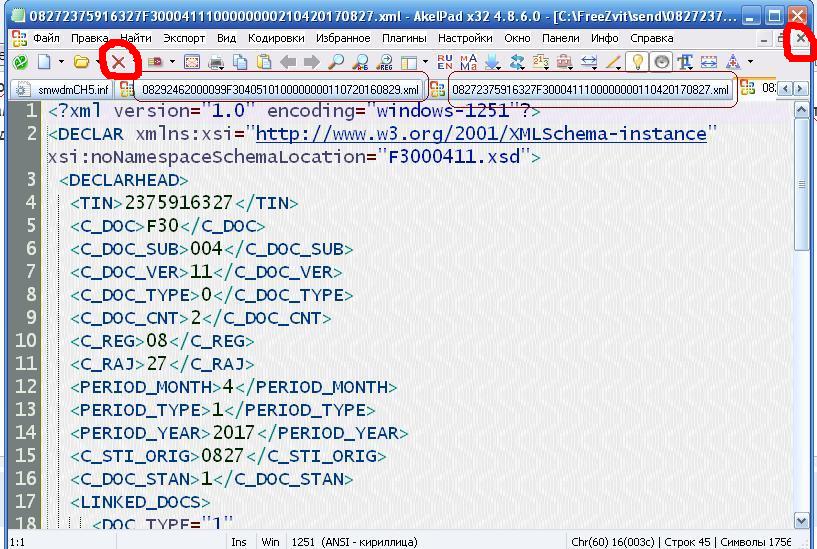Click the paste clipboard icon
817x549 pixels.
point(263,62)
